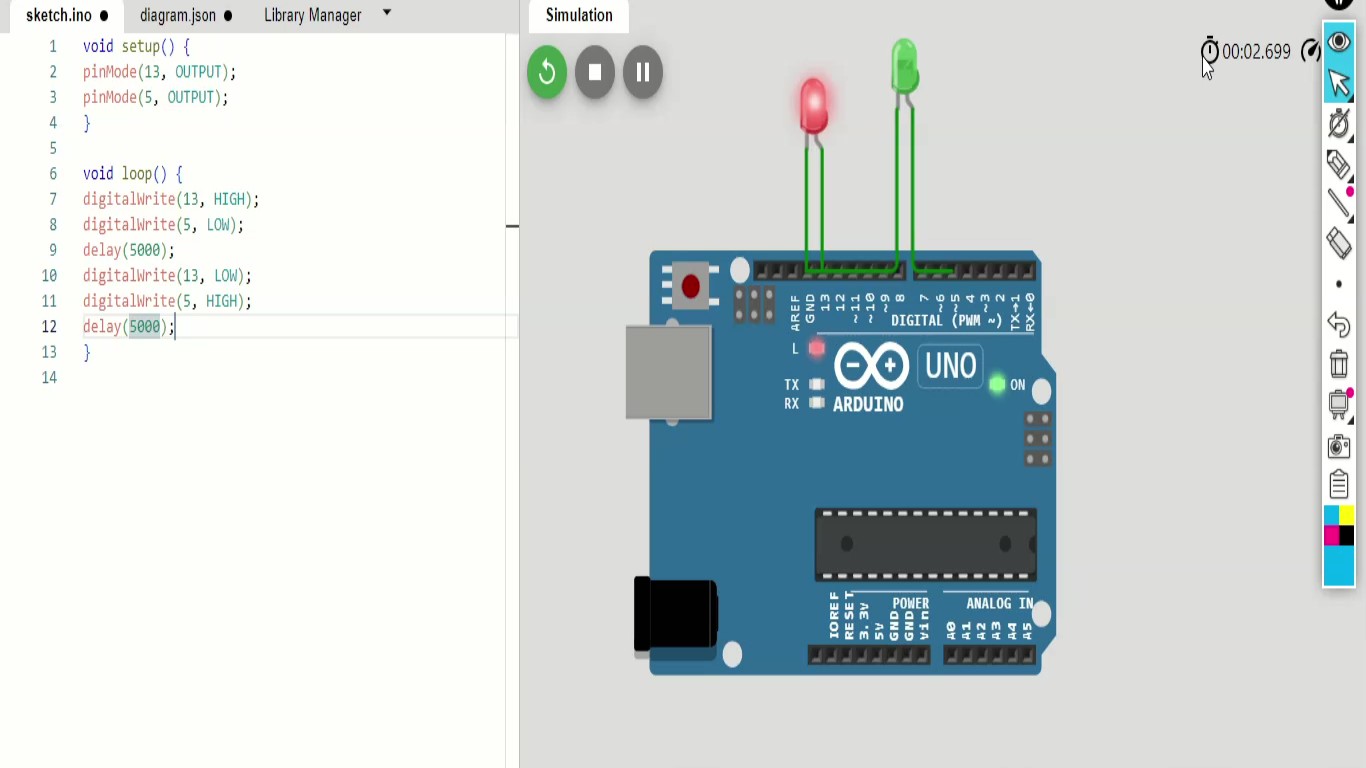
Task: Click the ATmega chip on the board
Action: coord(926,545)
